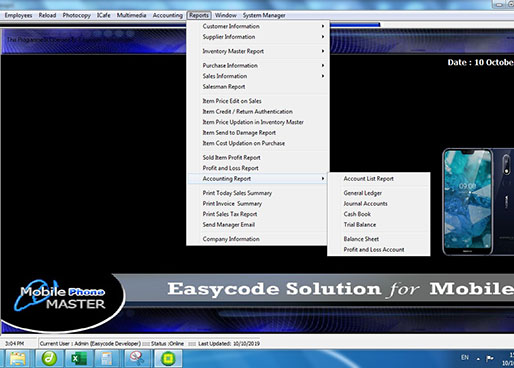Click the Status Online text in status bar
The width and height of the screenshot is (514, 368).
[167, 344]
